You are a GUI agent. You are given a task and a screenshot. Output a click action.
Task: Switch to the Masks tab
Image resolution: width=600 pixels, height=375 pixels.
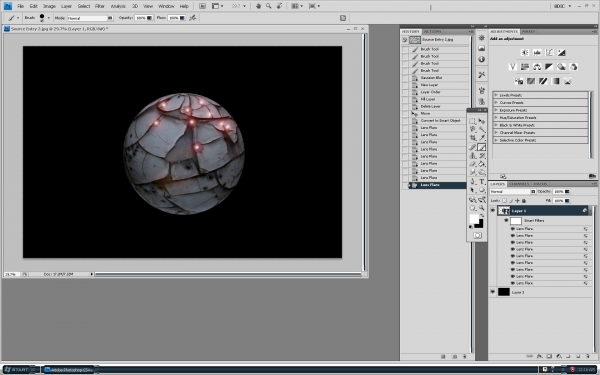528,31
